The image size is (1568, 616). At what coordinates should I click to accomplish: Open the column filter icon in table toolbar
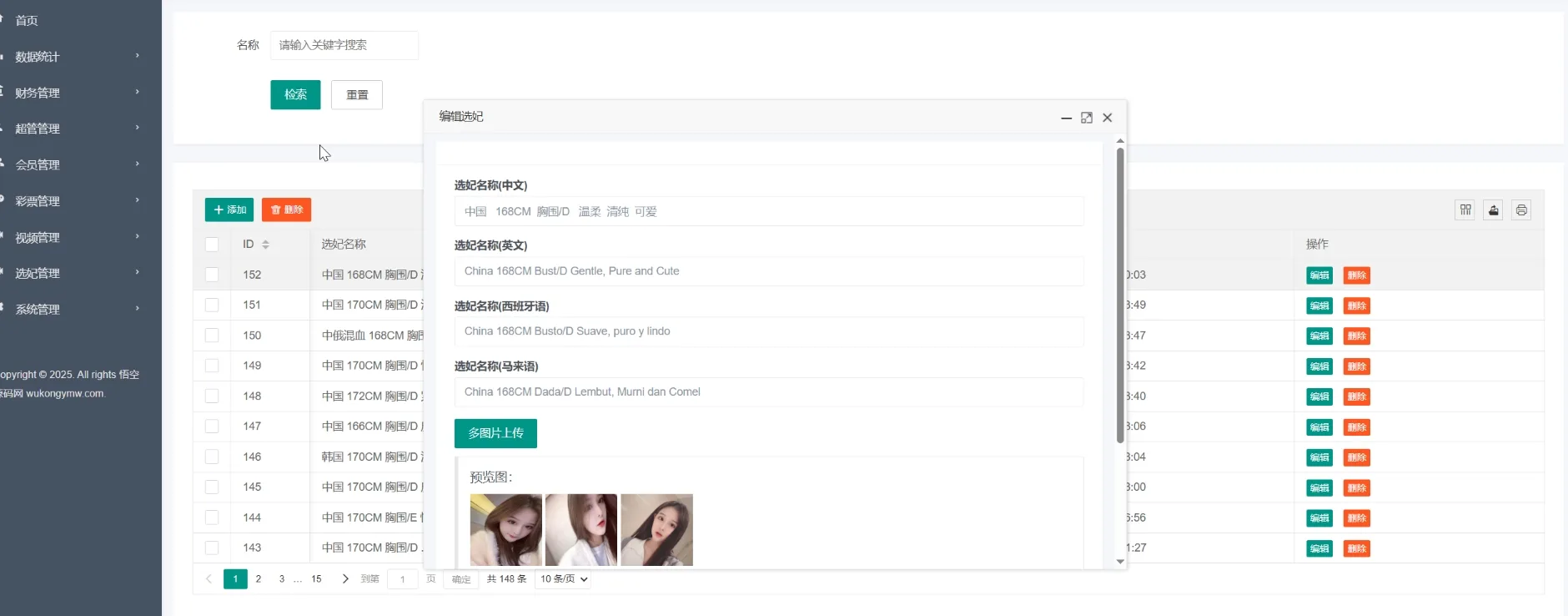(x=1465, y=210)
